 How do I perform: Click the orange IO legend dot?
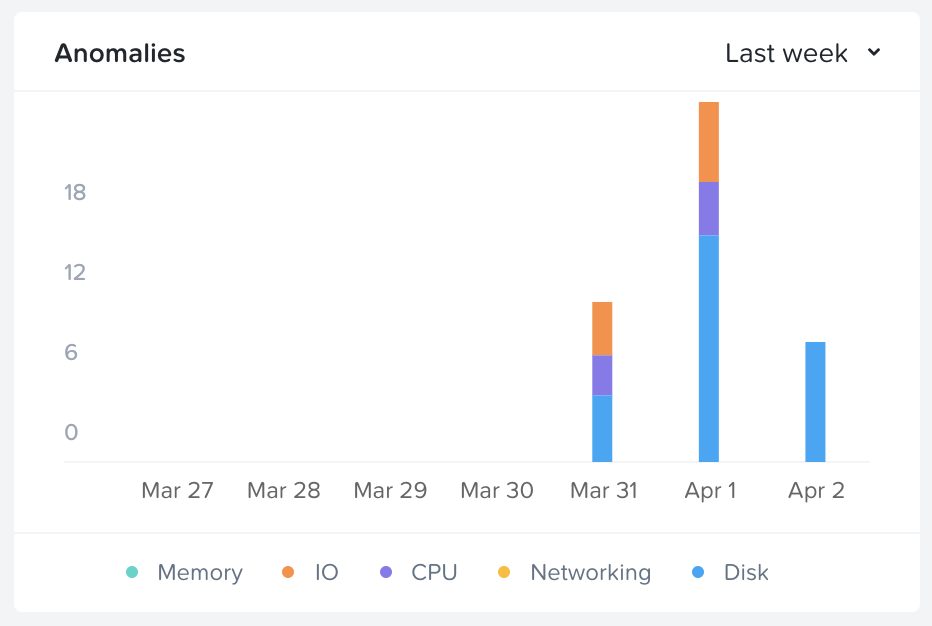(x=288, y=573)
